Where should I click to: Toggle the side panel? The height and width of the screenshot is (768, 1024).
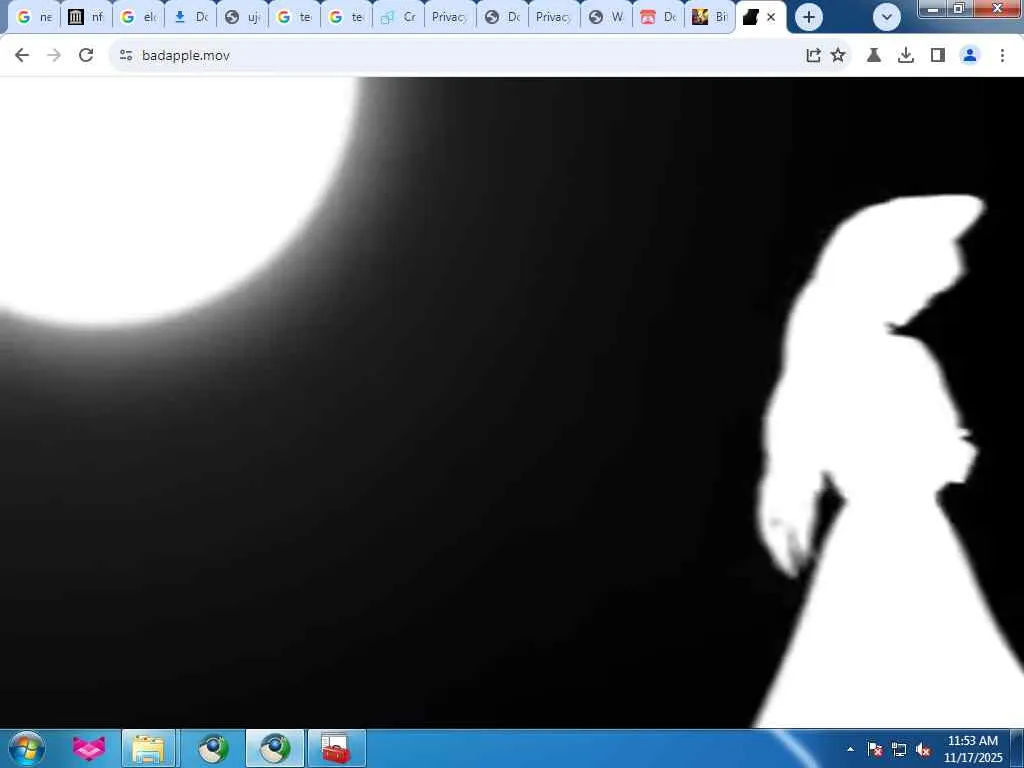coord(938,56)
